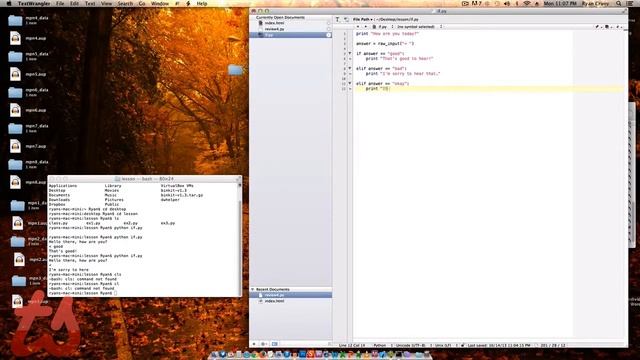The image size is (640, 360).
Task: Open the File menu
Action: pos(60,3)
